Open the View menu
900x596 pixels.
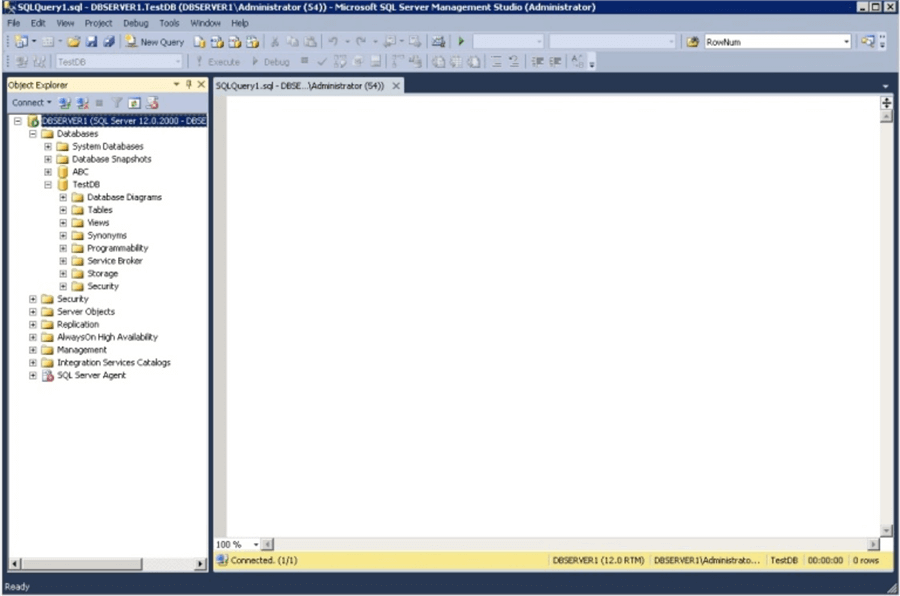pyautogui.click(x=65, y=23)
